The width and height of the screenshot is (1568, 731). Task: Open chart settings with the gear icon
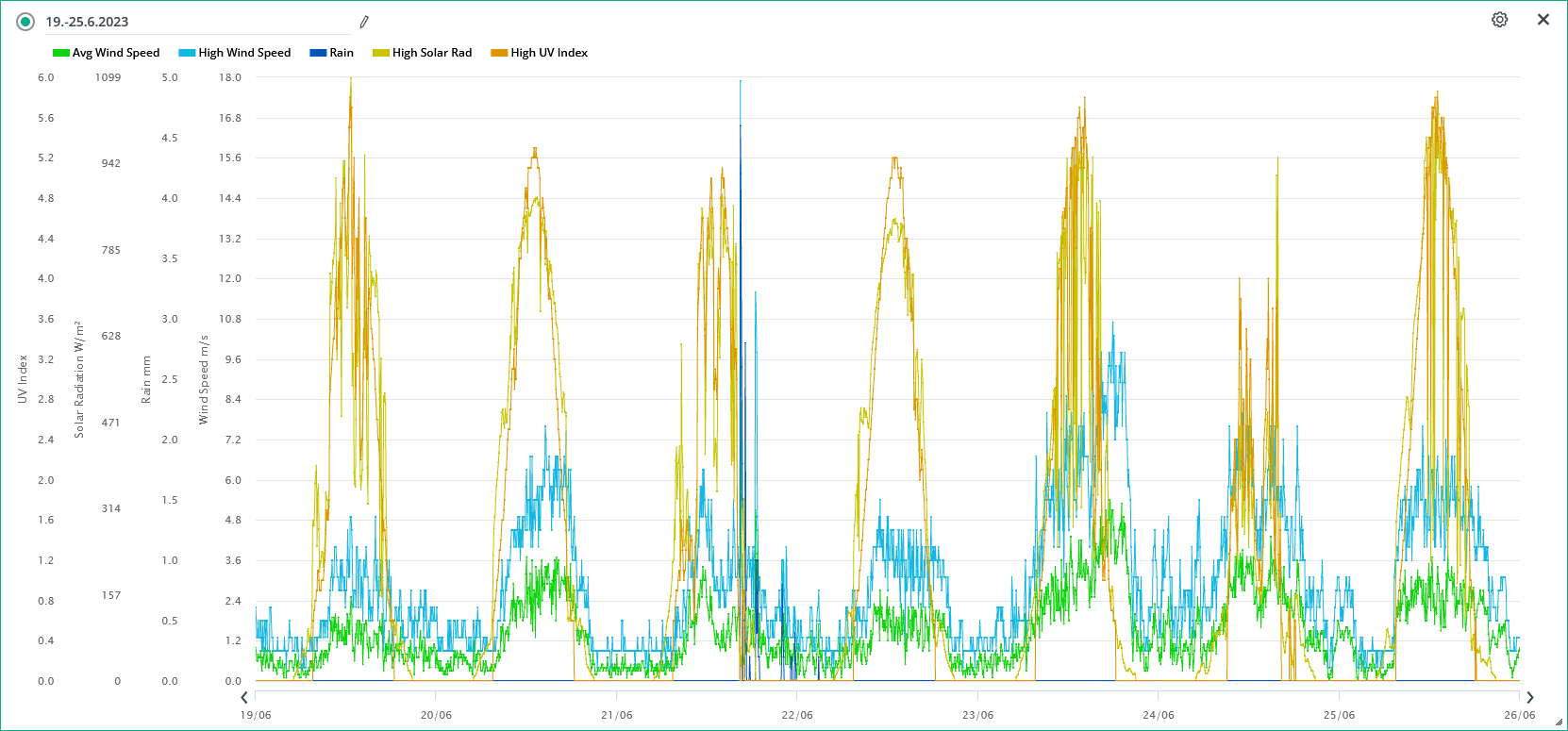click(1499, 20)
